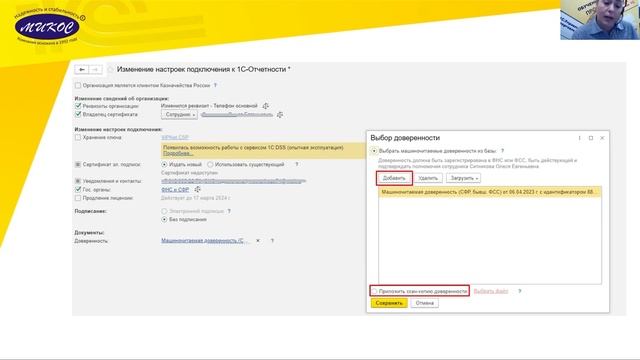Uncheck Гос. органы checkbox
This screenshot has height=360, width=640.
click(78, 189)
